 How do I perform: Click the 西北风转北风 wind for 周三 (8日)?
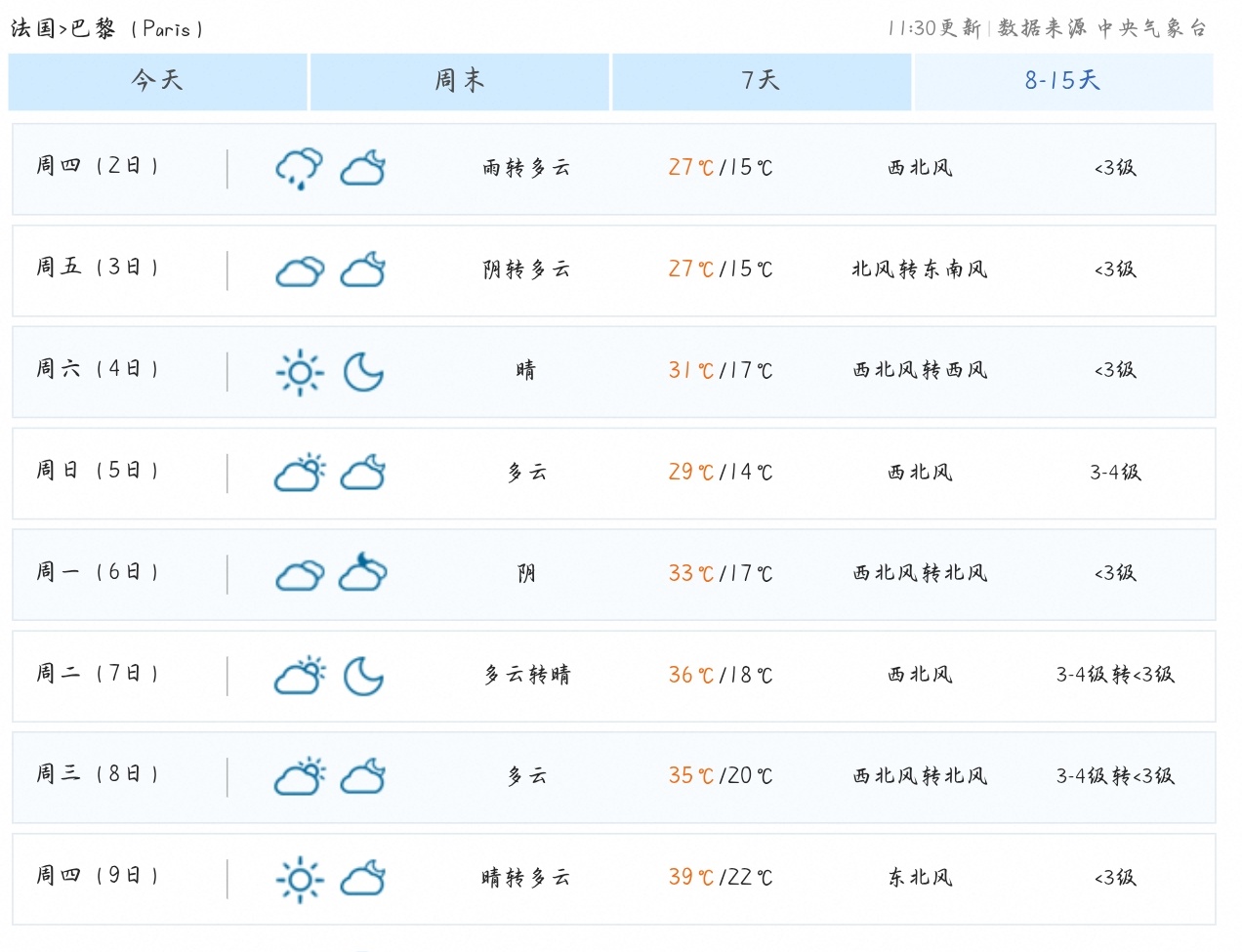click(x=920, y=776)
